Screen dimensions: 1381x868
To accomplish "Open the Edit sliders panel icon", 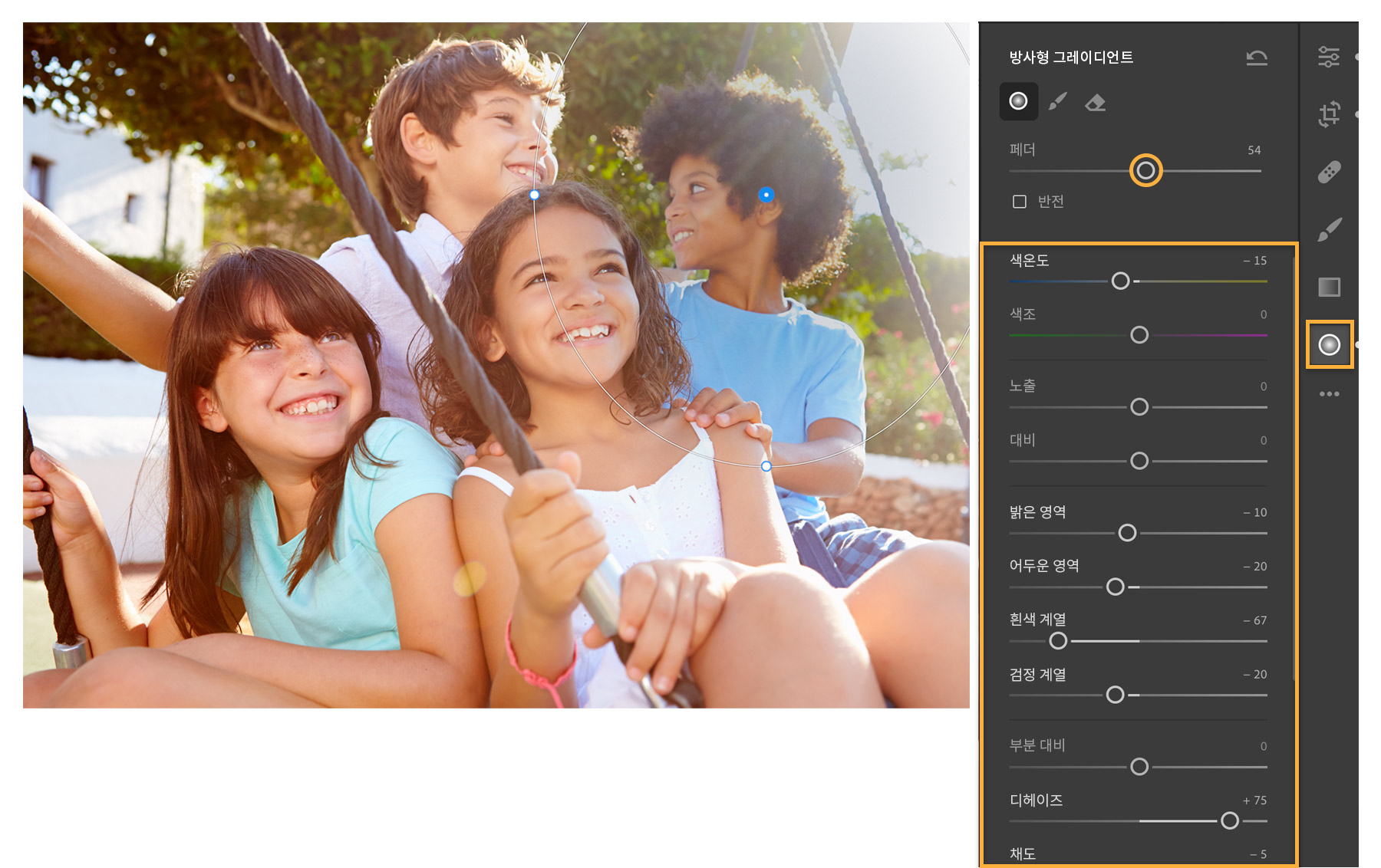I will [1329, 57].
